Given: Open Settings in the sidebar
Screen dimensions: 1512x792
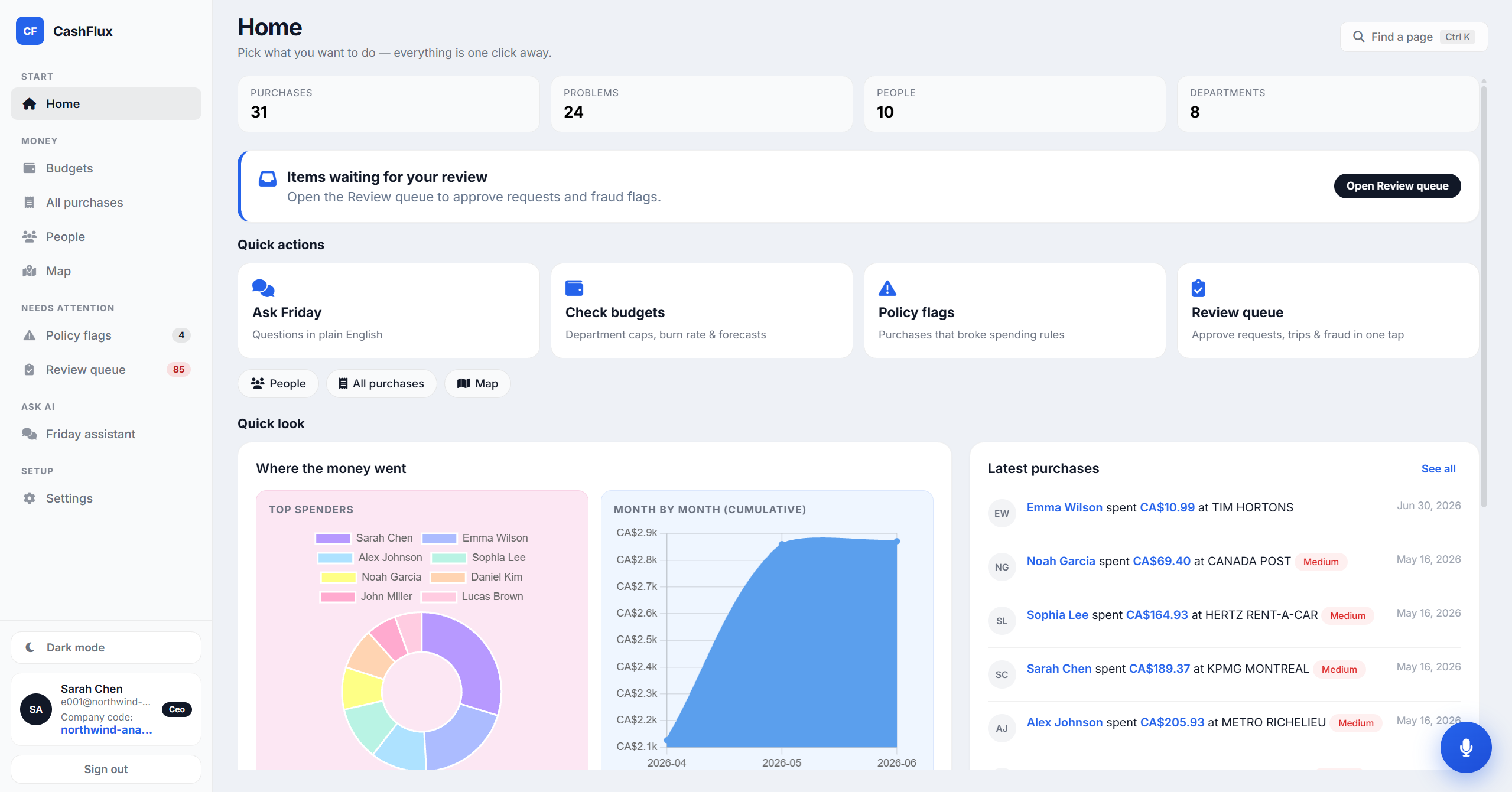Looking at the screenshot, I should pyautogui.click(x=106, y=498).
